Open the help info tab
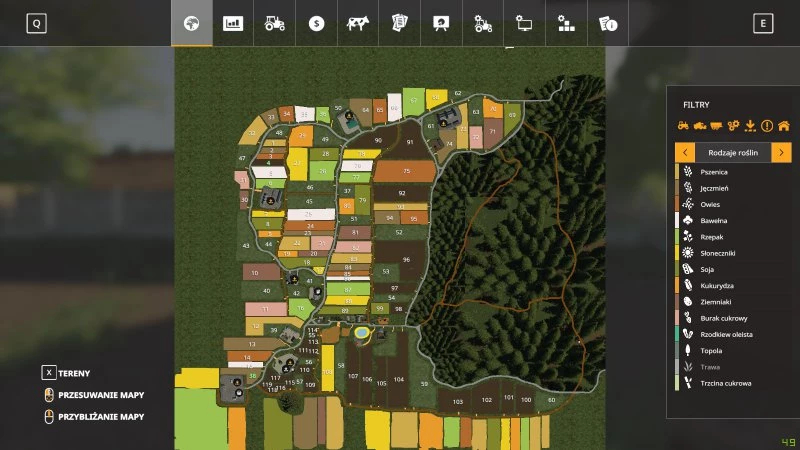Viewport: 800px width, 450px height. 607,23
